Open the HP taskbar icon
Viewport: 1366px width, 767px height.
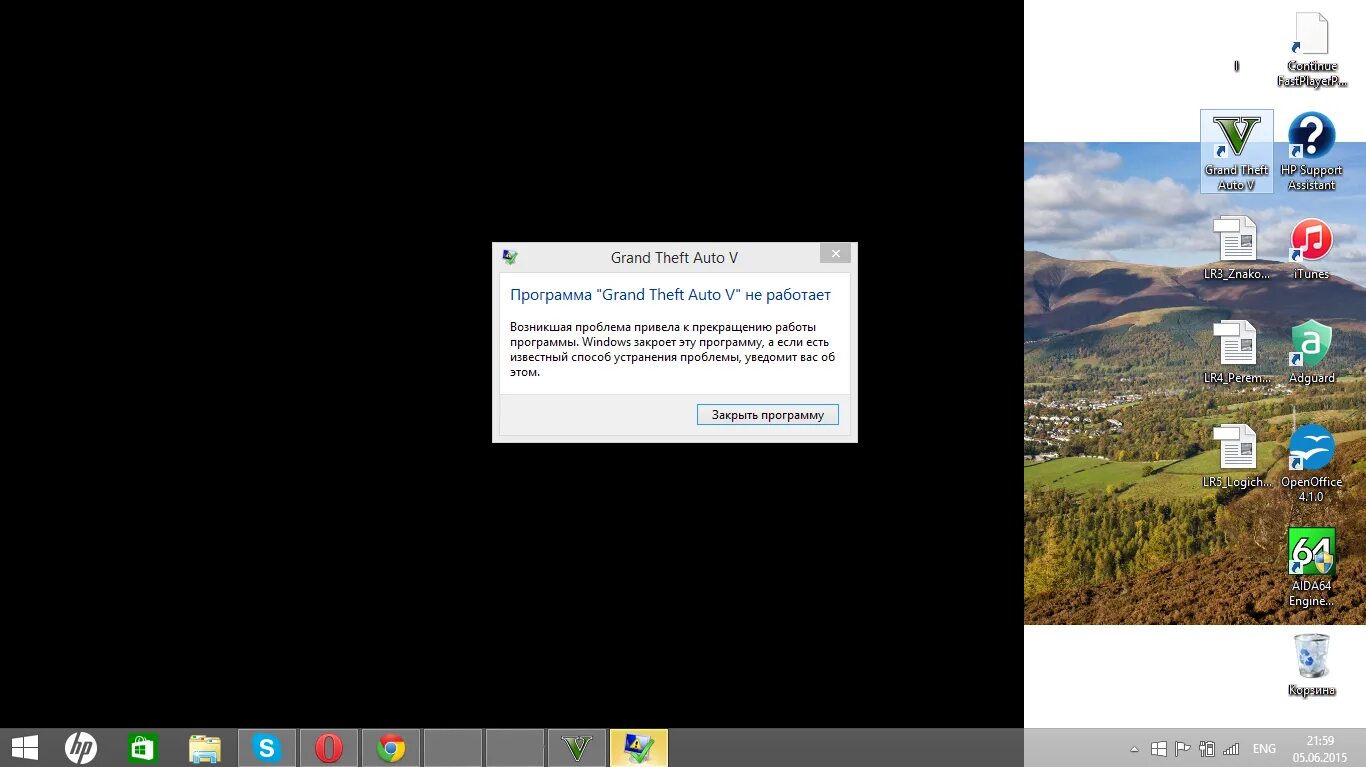click(81, 747)
